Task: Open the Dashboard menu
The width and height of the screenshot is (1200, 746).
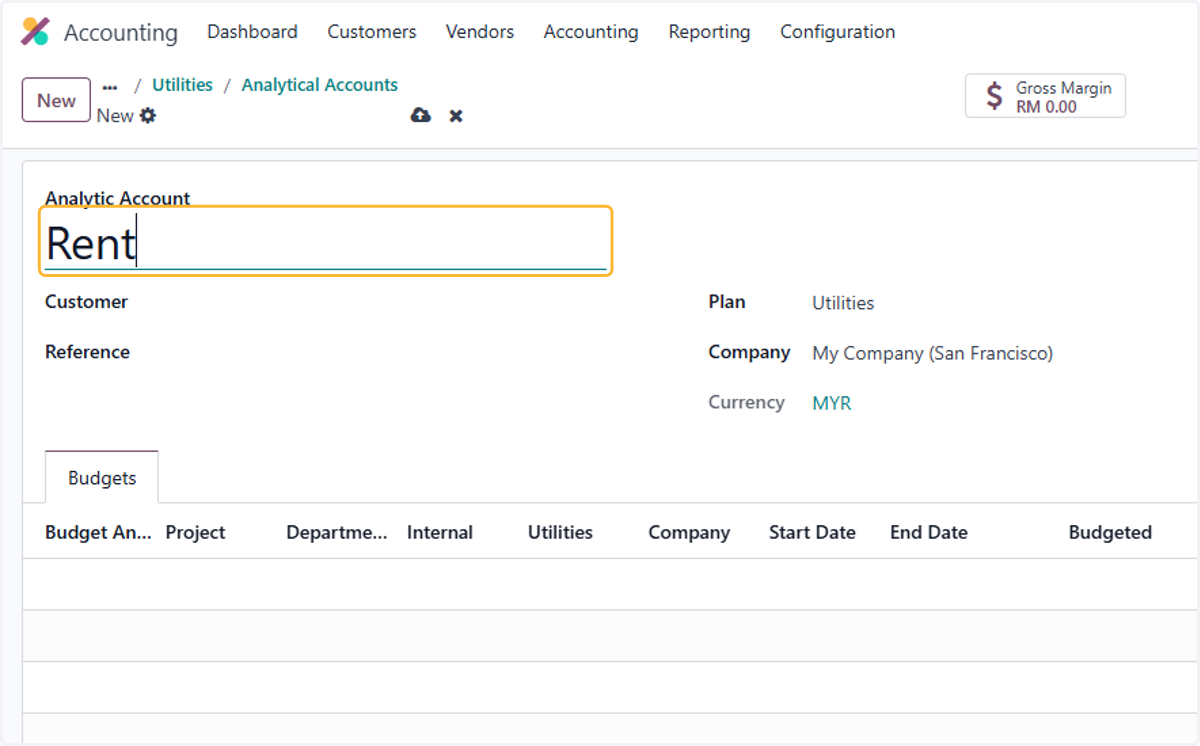Action: [252, 32]
